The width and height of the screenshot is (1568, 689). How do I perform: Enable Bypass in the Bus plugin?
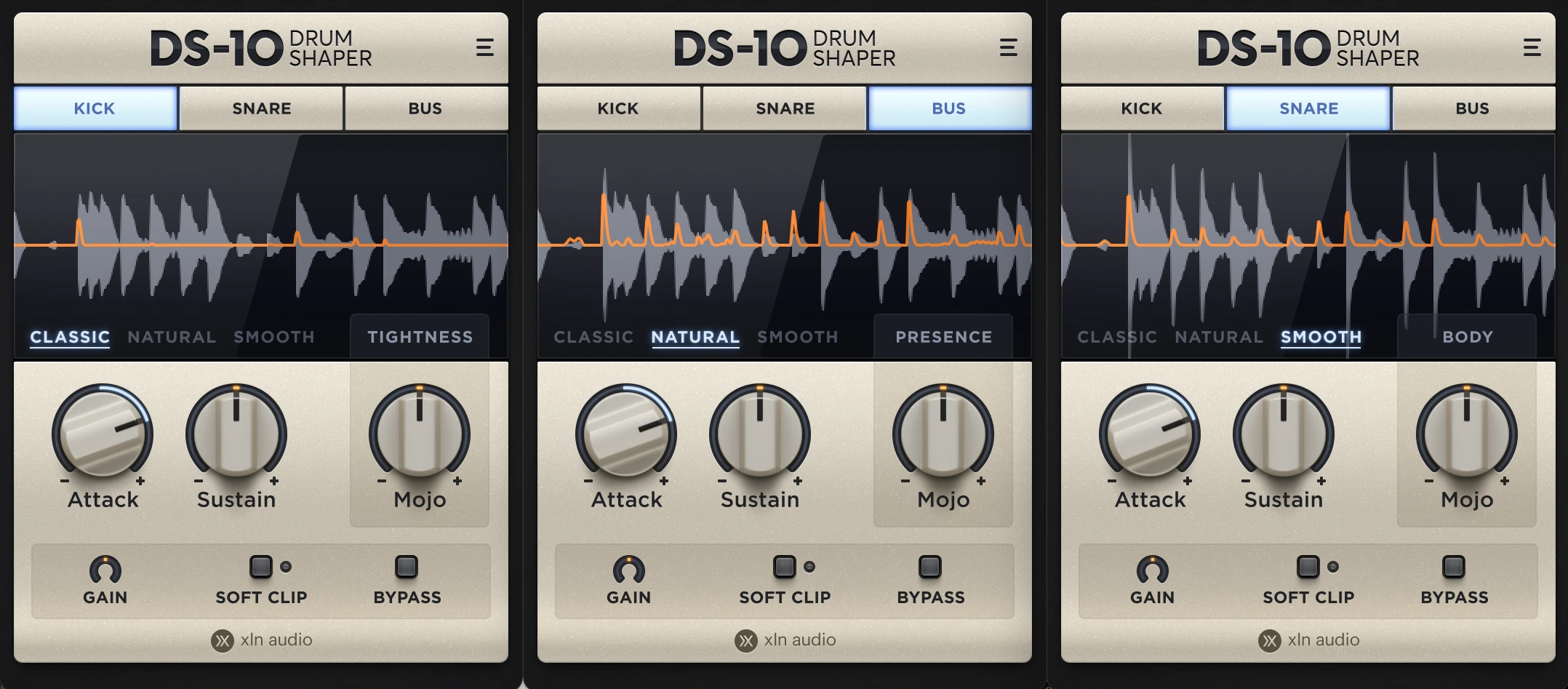930,567
